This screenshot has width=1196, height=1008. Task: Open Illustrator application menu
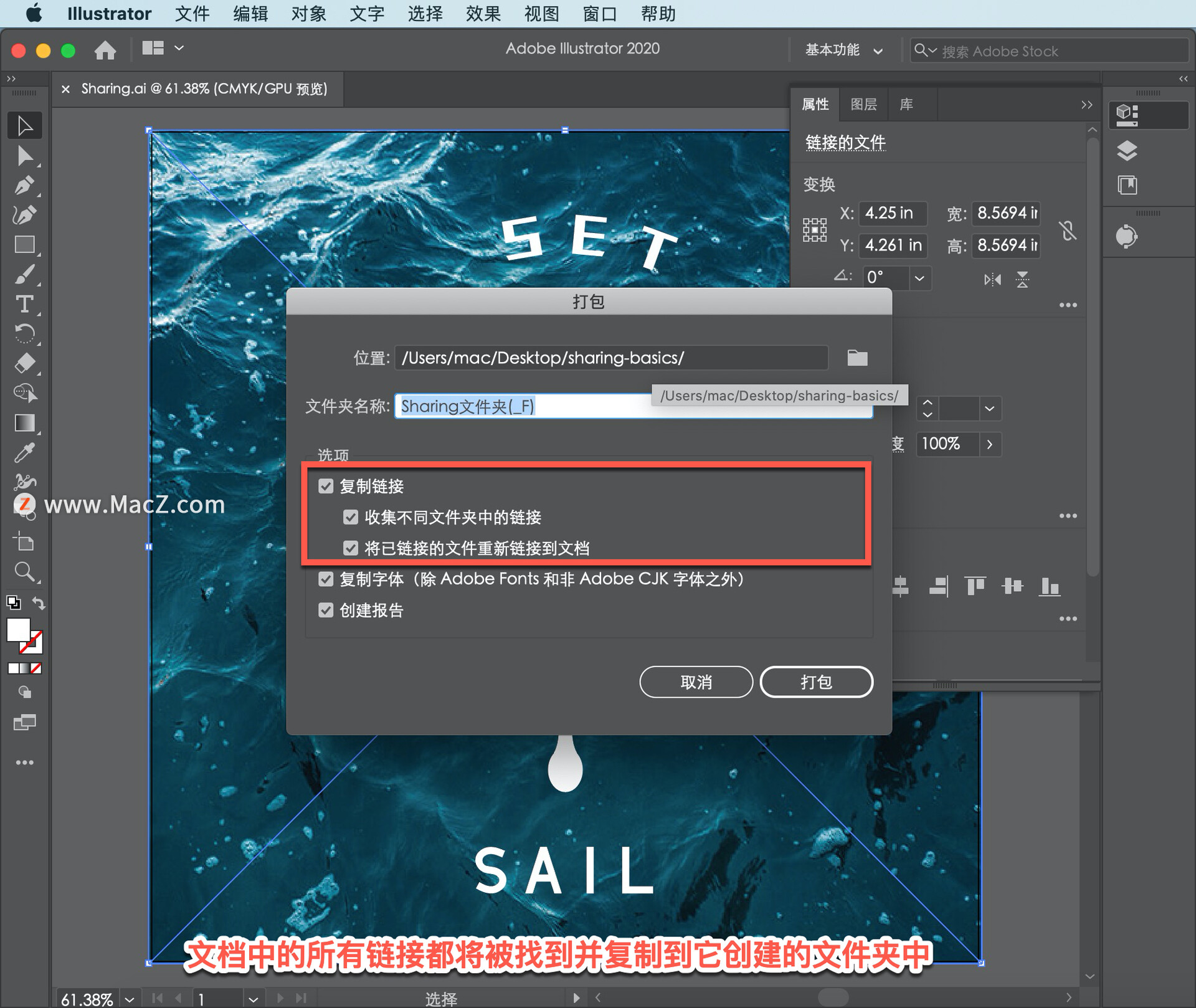109,14
